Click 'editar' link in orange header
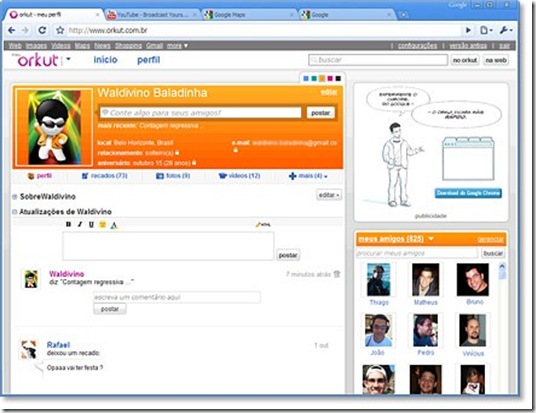Screen dimensions: 536x413 pyautogui.click(x=329, y=92)
